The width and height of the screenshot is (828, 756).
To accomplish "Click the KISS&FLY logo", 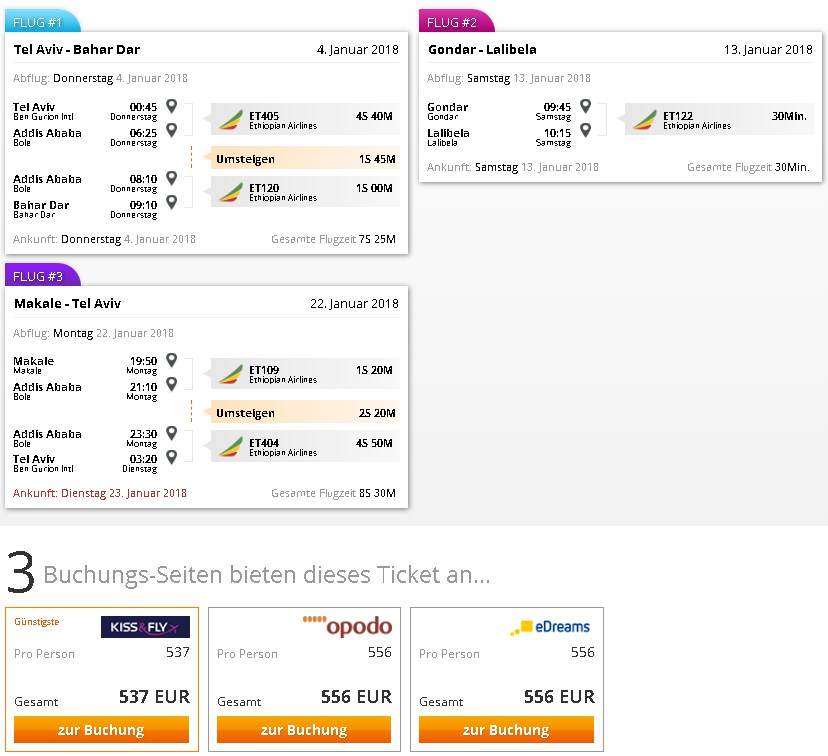I will 145,627.
